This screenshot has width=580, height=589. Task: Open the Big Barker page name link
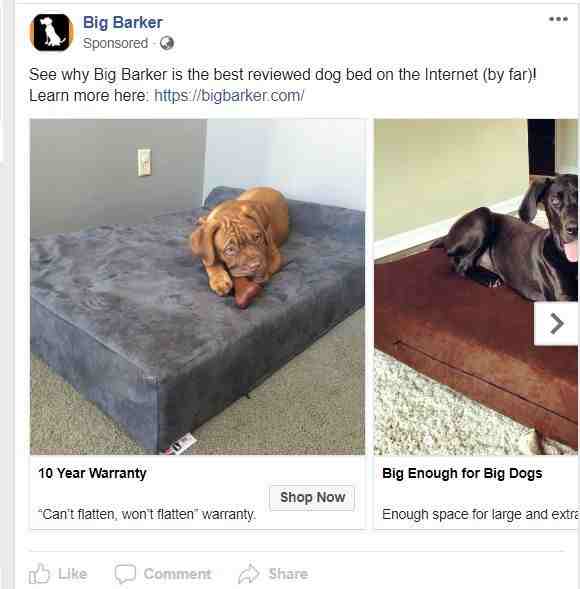coord(122,23)
